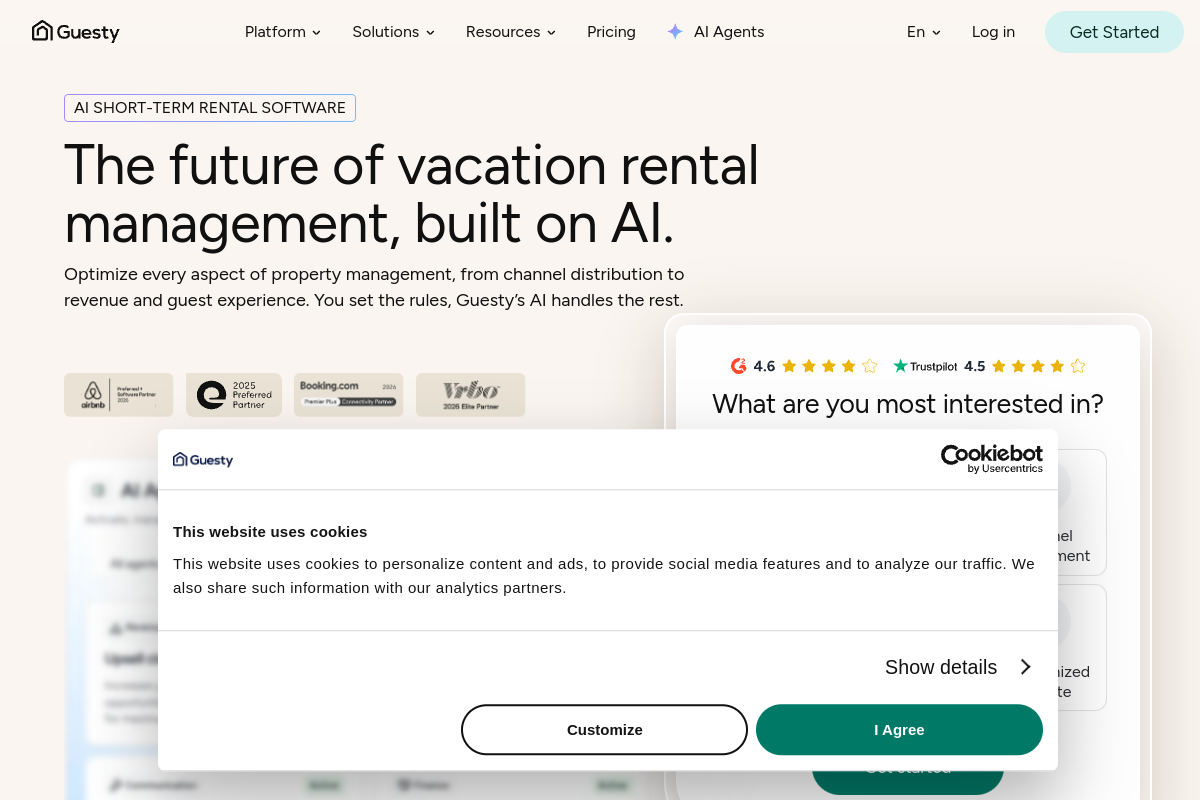Image resolution: width=1200 pixels, height=800 pixels.
Task: Click the Vrbo 2026 Elite Partner badge
Action: tap(470, 395)
